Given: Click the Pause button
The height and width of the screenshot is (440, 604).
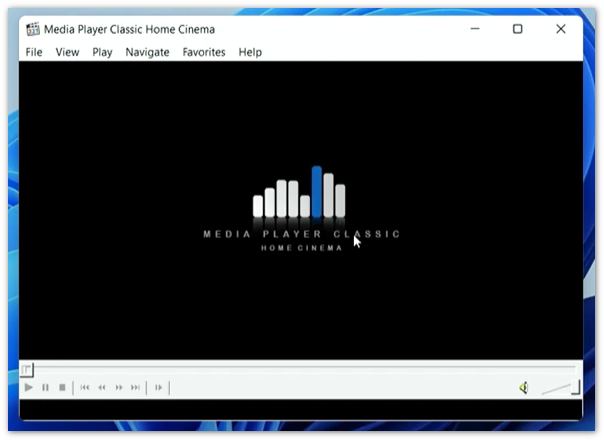Looking at the screenshot, I should pyautogui.click(x=45, y=387).
